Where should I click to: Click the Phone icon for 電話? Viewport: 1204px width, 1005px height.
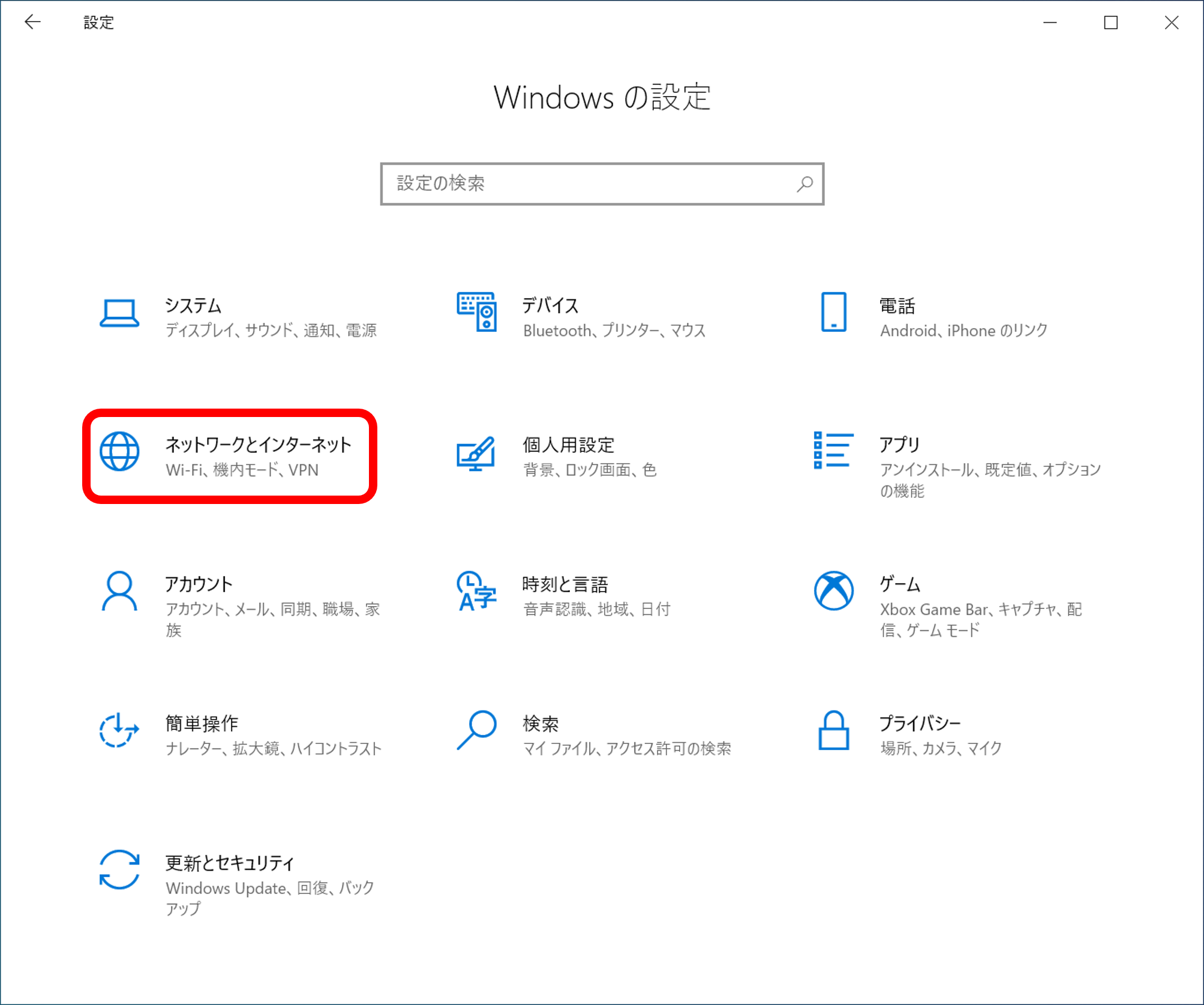click(x=833, y=312)
